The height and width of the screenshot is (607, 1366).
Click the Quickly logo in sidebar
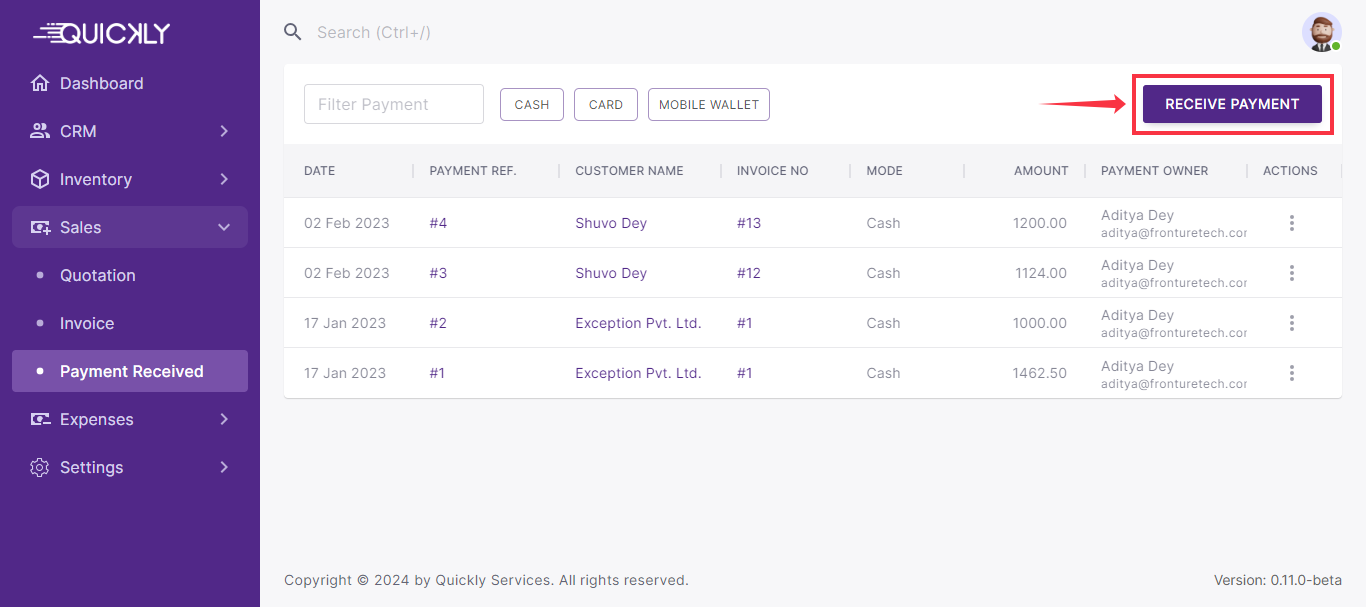102,33
